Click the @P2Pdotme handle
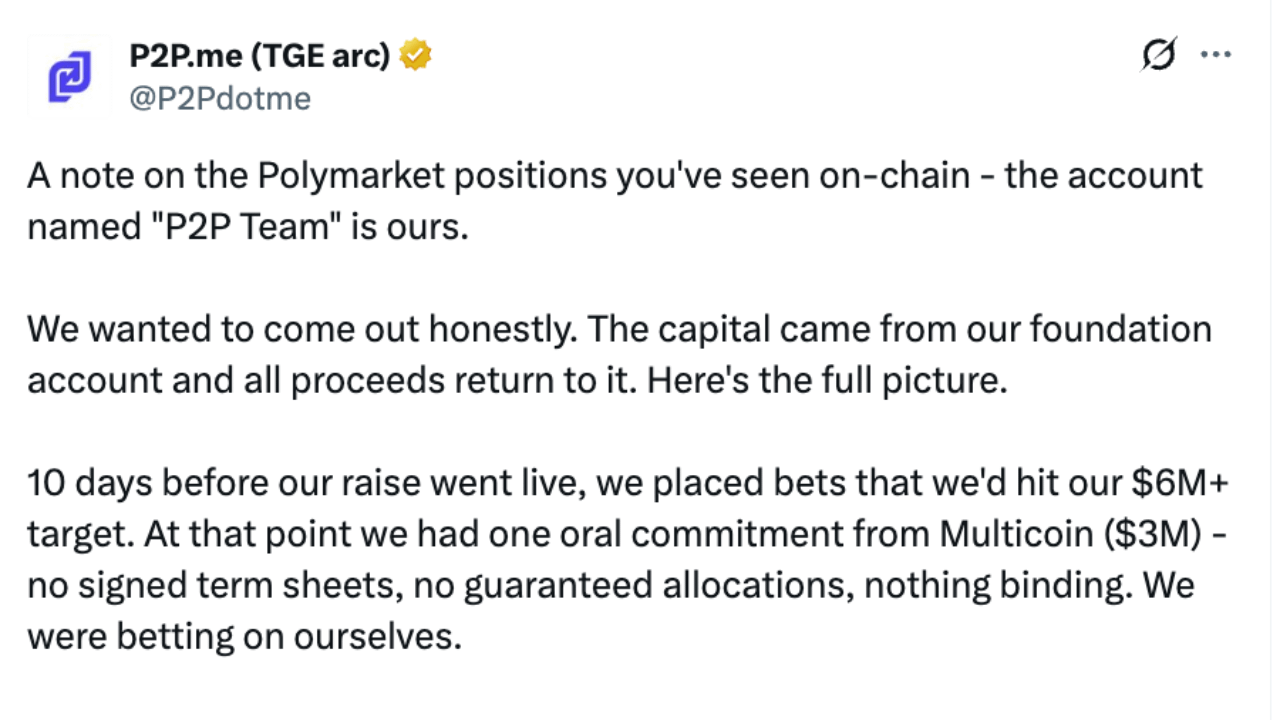Screen dimensions: 1280x720 pos(220,98)
